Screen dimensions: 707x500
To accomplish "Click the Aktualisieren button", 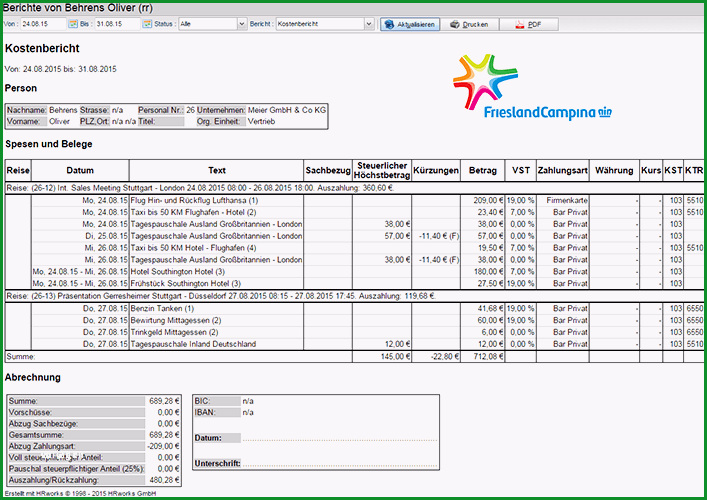I will click(410, 24).
